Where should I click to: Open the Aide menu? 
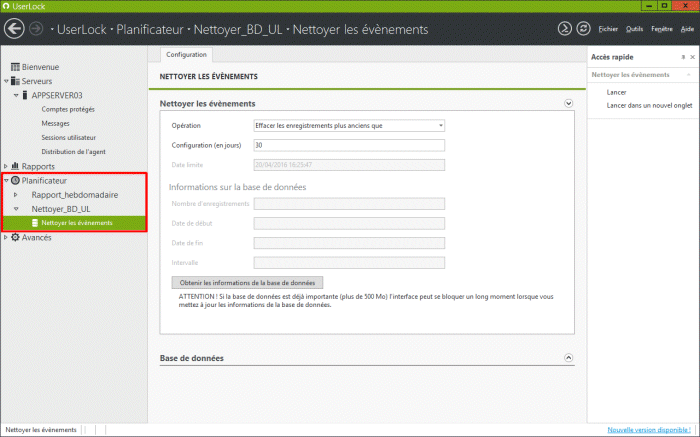tap(687, 29)
